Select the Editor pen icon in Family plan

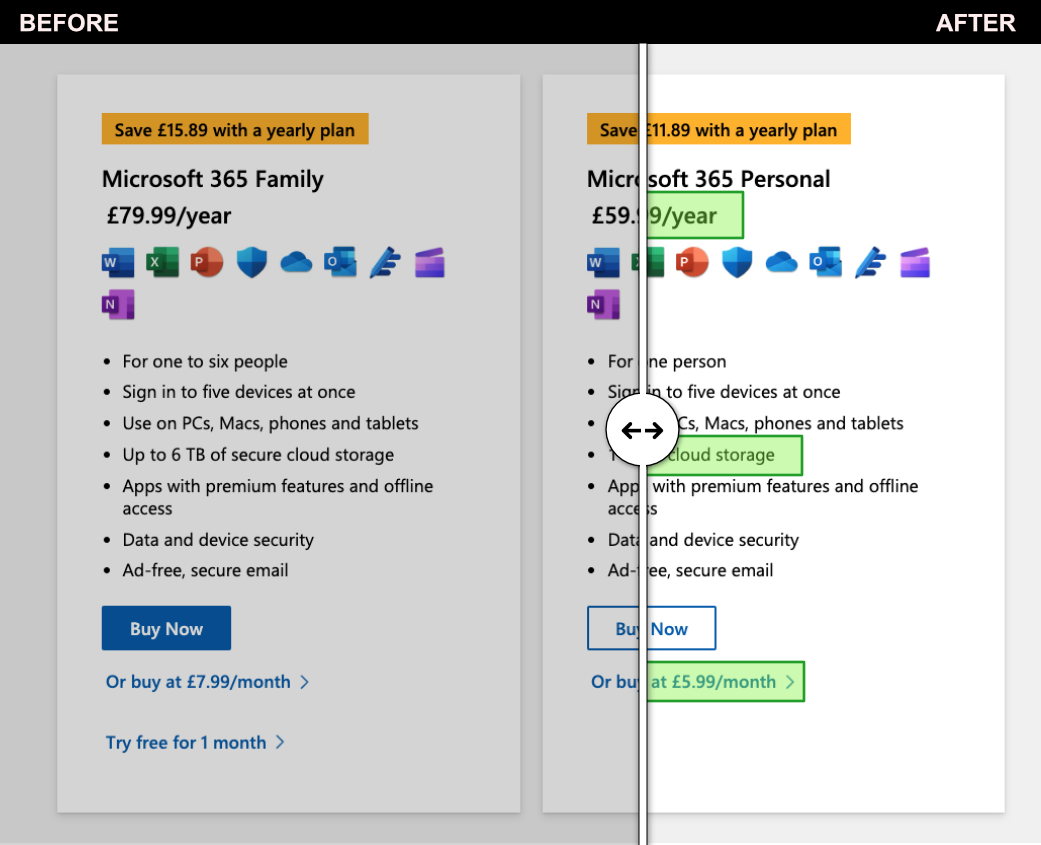click(x=385, y=263)
